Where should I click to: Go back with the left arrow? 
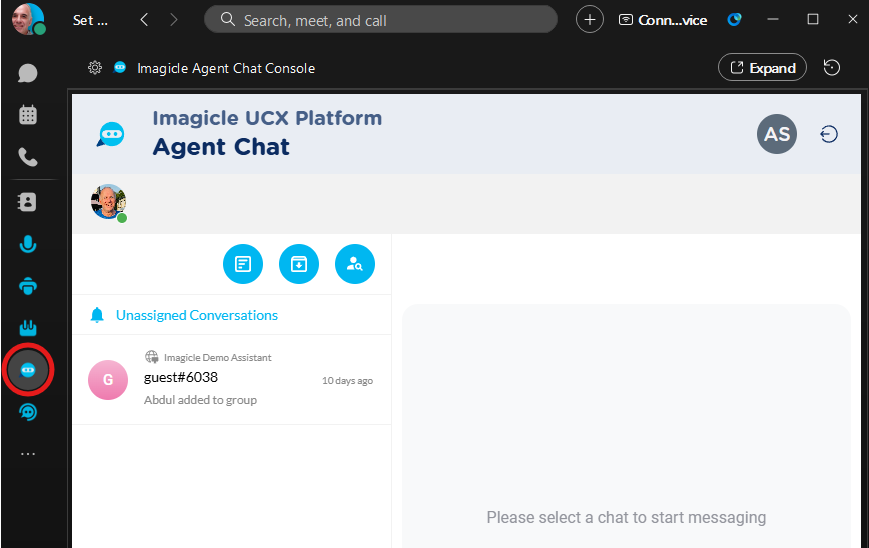tap(145, 20)
